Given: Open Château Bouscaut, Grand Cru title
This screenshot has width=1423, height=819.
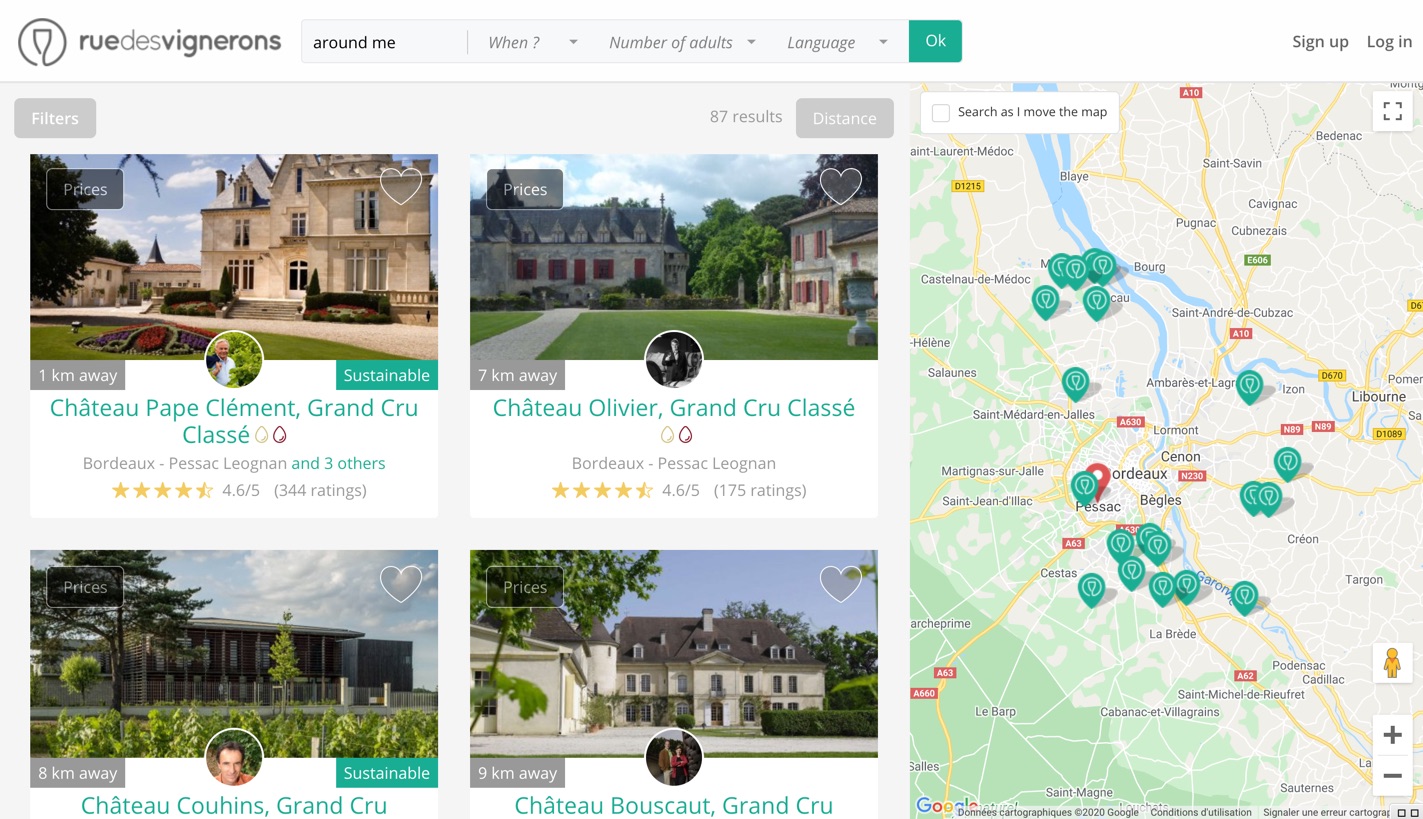Looking at the screenshot, I should coord(674,805).
